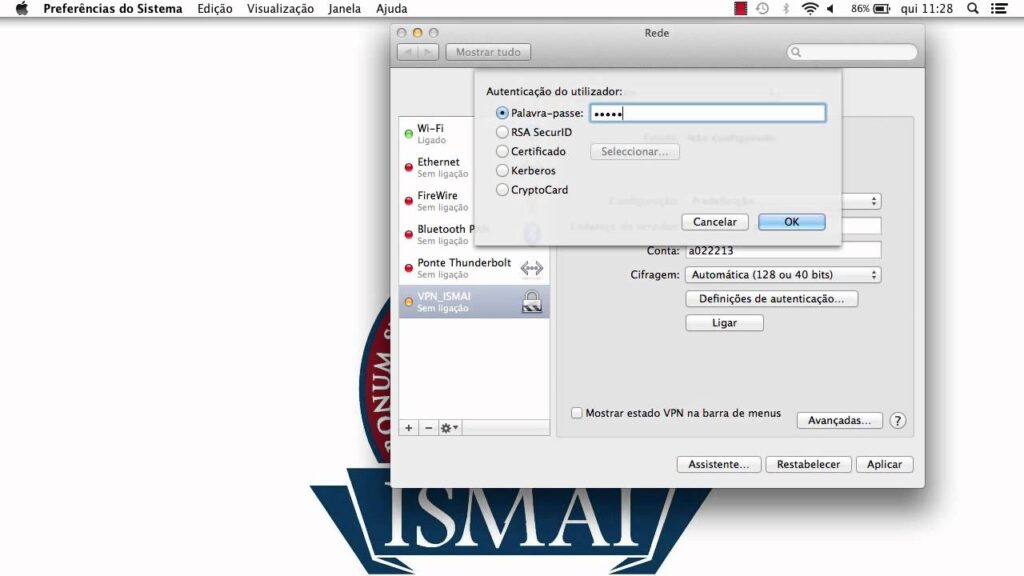Open Spotlight search magnifier icon
1024x576 pixels.
pos(973,8)
